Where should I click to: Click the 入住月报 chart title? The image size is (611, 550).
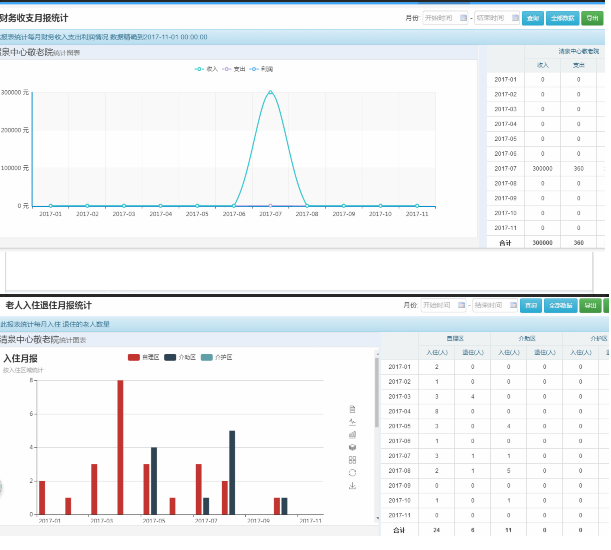tap(20, 358)
